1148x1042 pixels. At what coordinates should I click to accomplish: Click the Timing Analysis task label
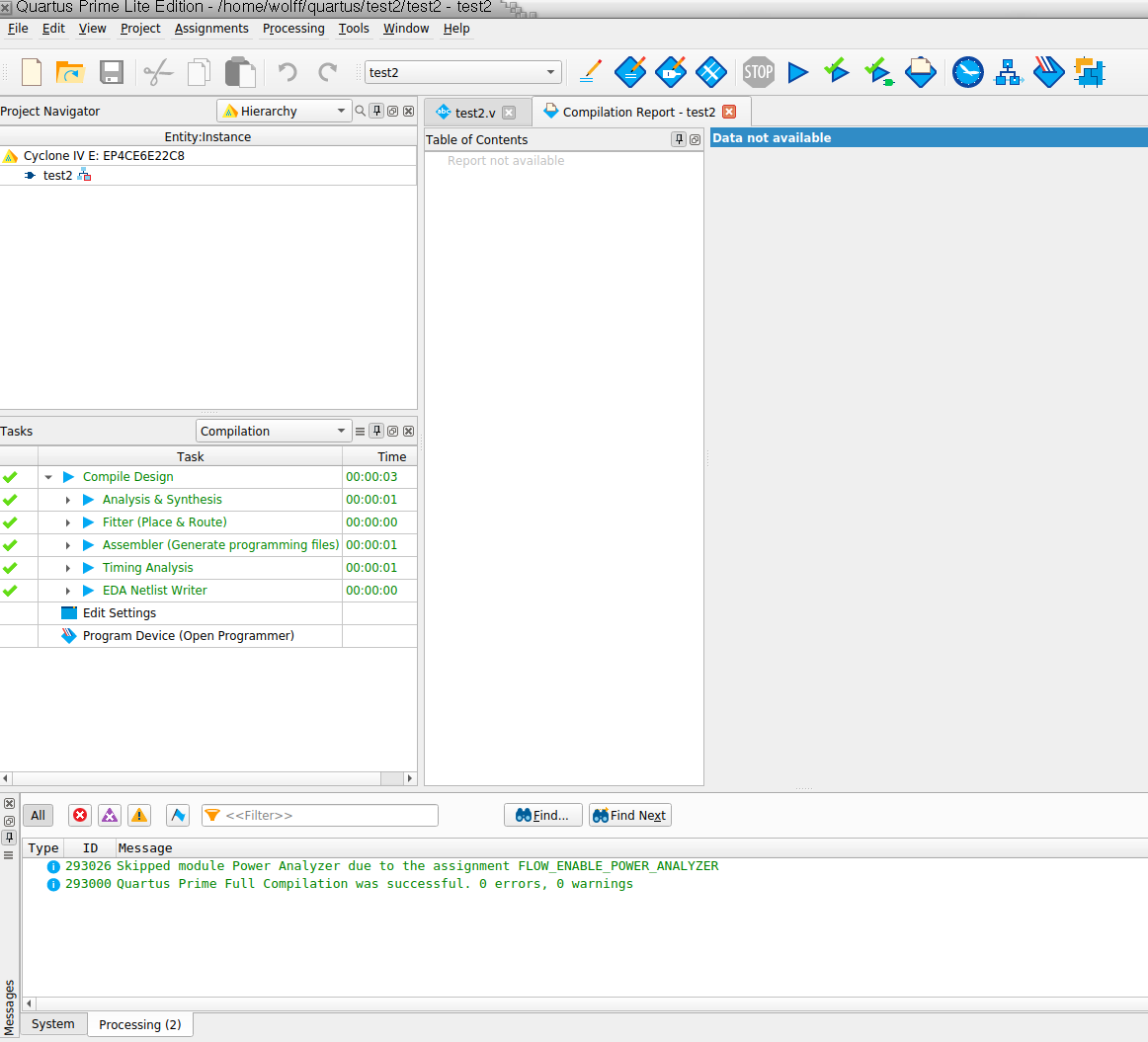(148, 568)
